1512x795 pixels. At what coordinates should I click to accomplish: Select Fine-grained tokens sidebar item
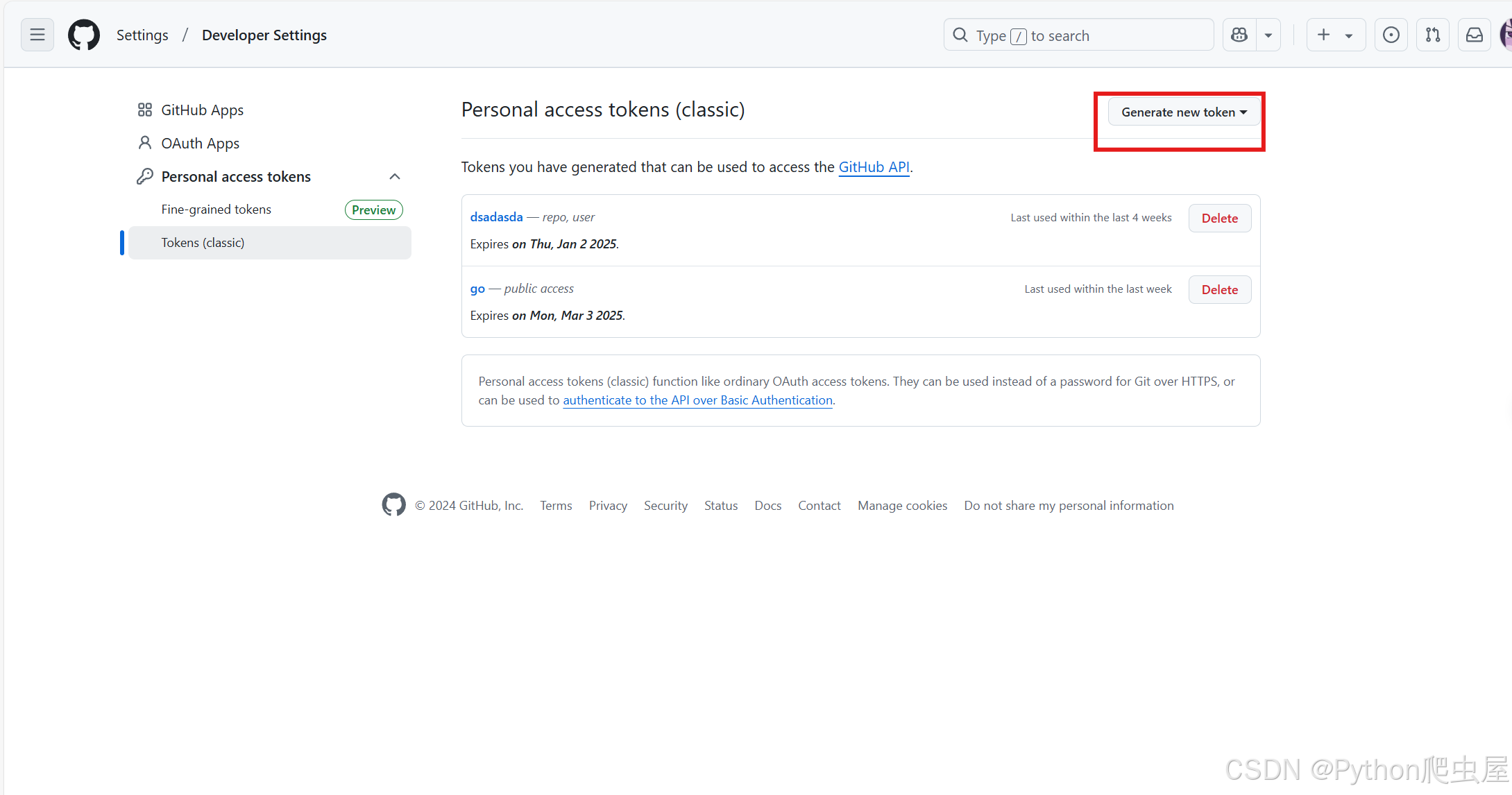(x=216, y=210)
